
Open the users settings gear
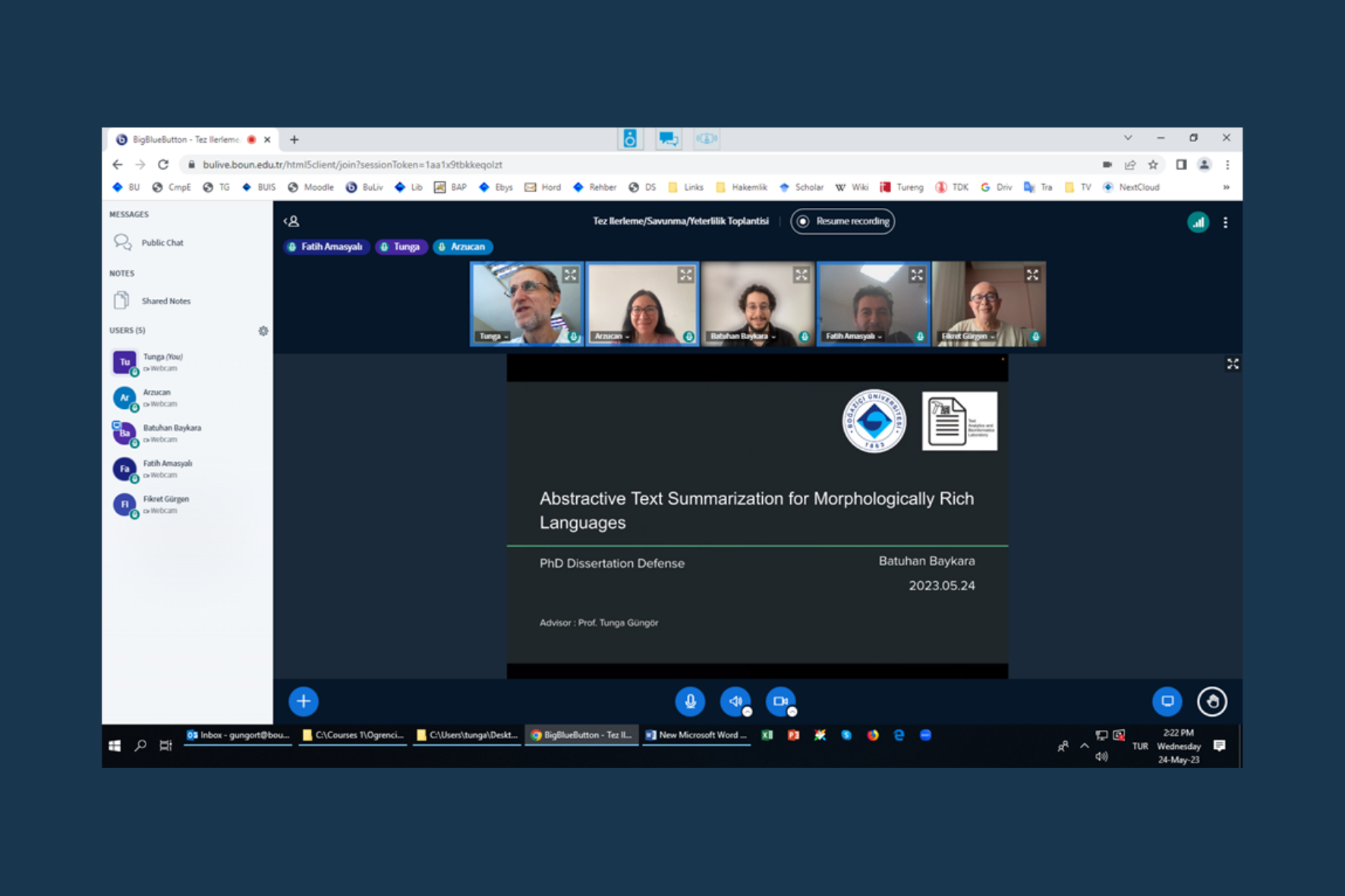pos(263,331)
